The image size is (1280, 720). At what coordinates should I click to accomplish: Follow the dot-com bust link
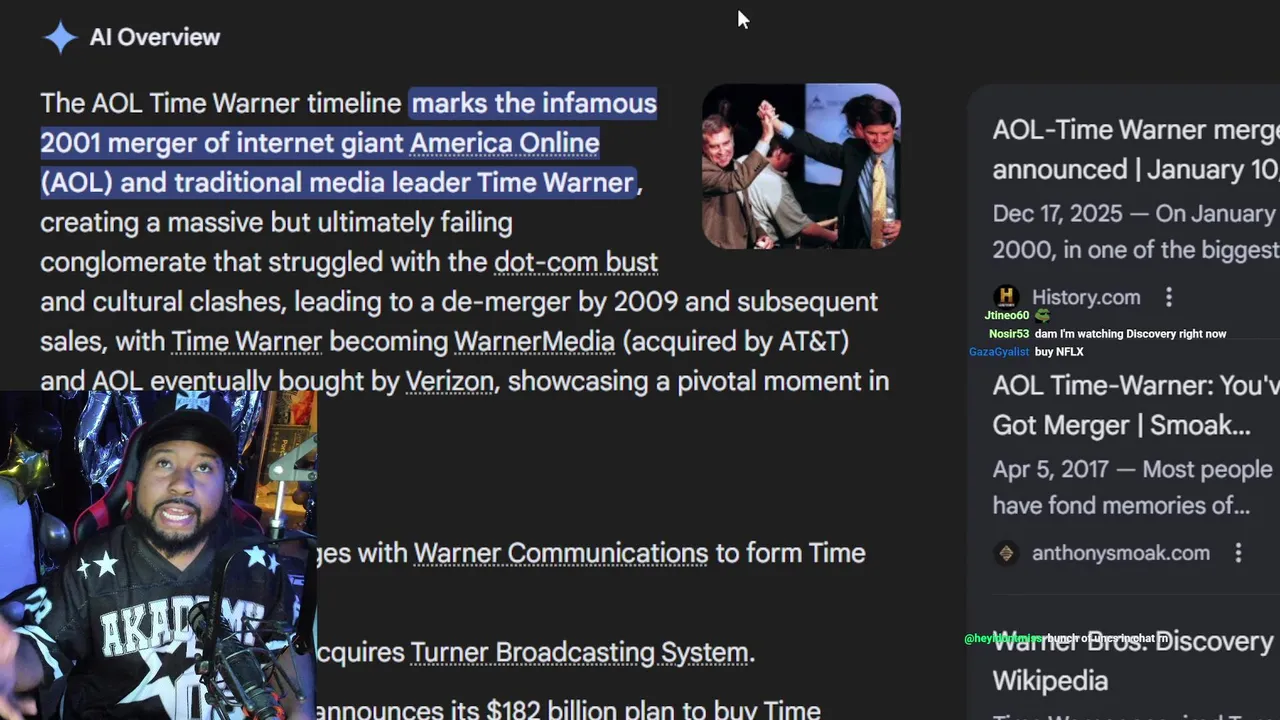pyautogui.click(x=576, y=262)
